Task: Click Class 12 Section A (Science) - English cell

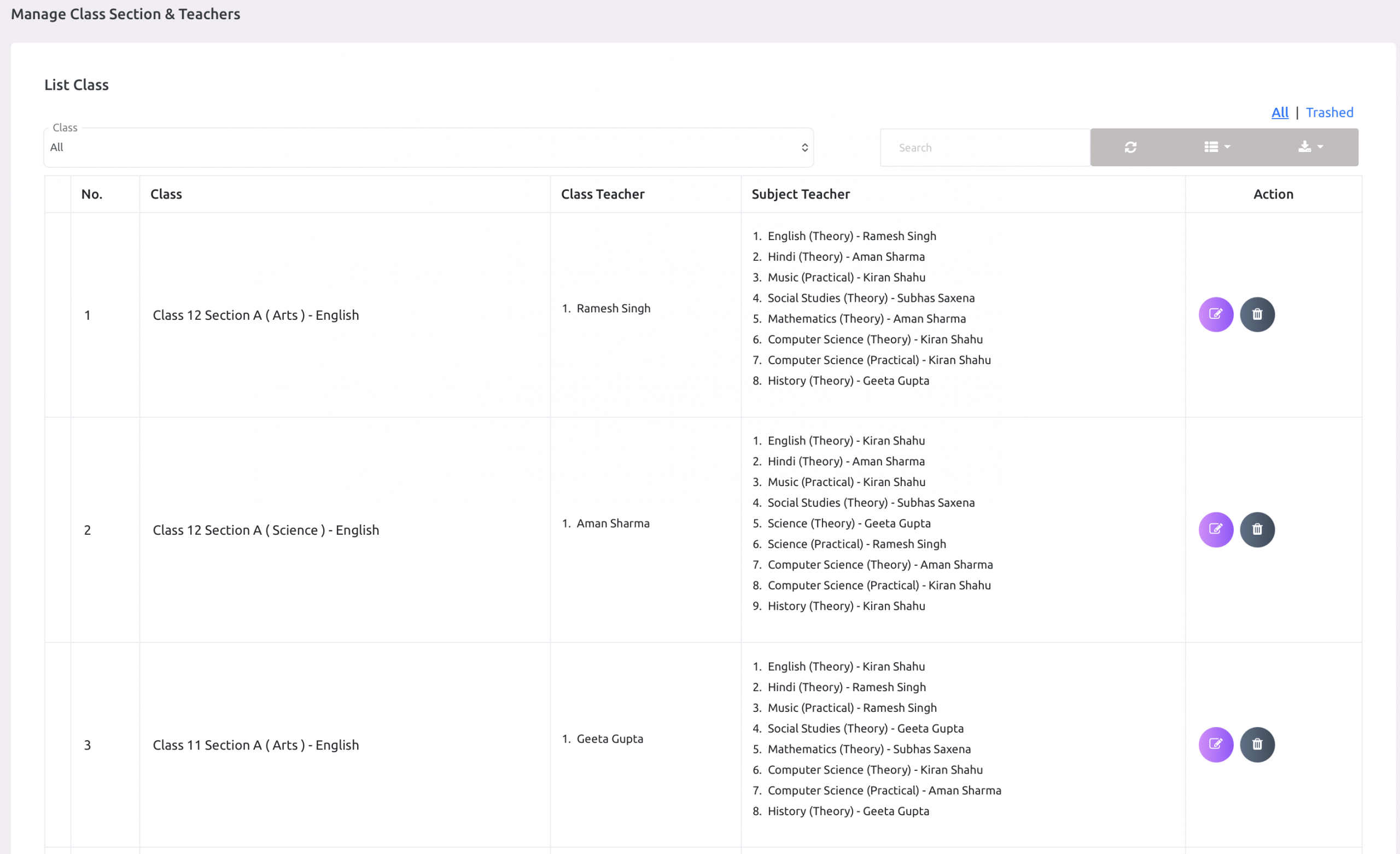Action: point(266,530)
